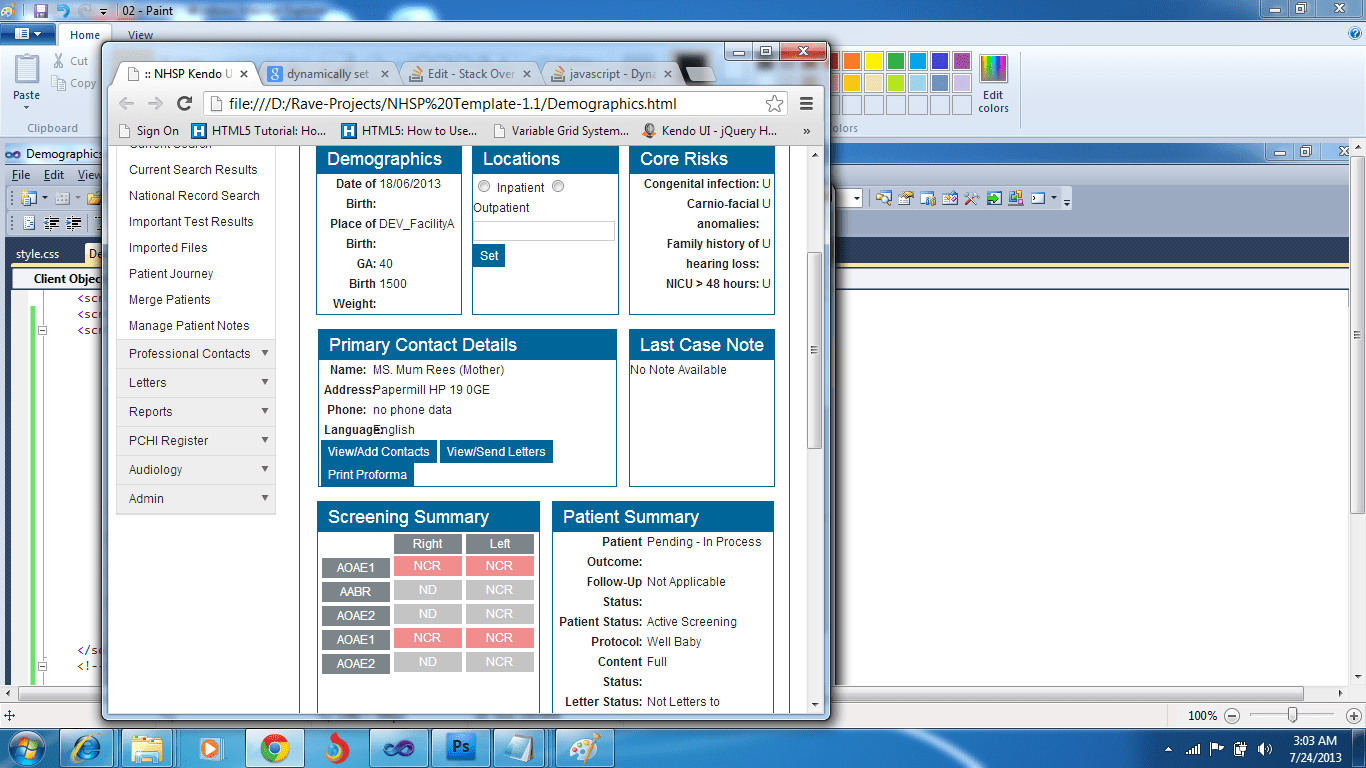Pick the green color swatch in Paint
The height and width of the screenshot is (768, 1366).
click(895, 61)
